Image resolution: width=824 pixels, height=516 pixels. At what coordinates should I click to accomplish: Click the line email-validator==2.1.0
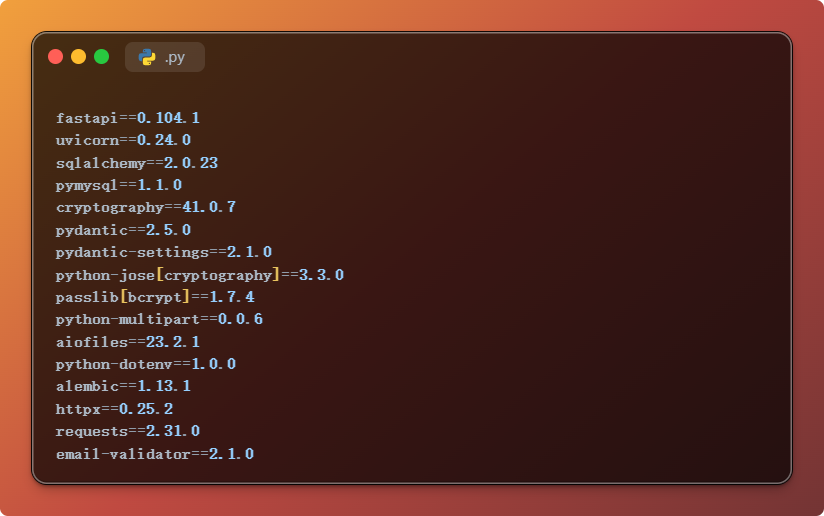(x=155, y=454)
